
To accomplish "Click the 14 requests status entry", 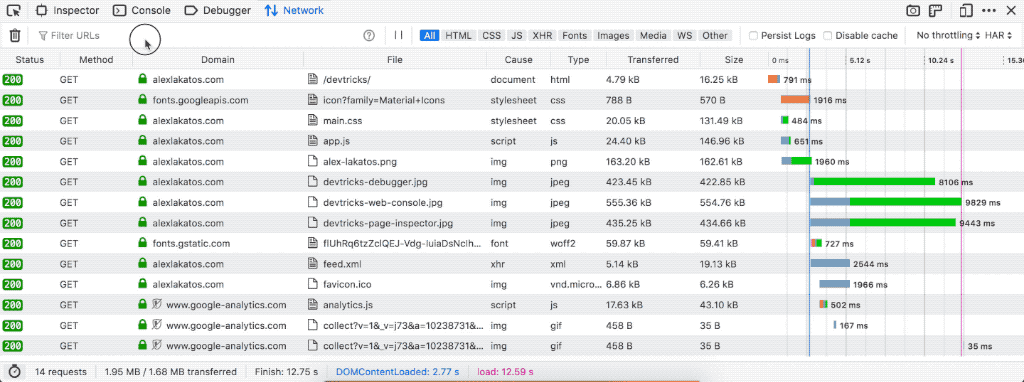I will (61, 372).
